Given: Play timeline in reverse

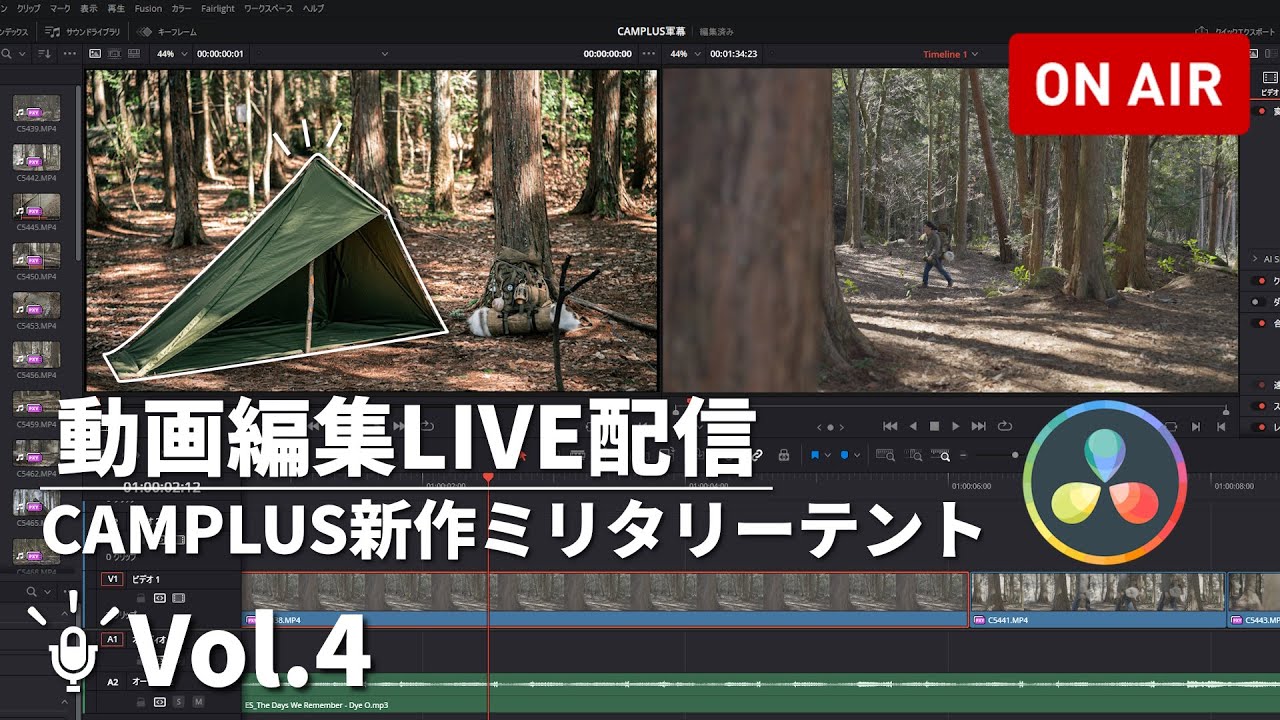Looking at the screenshot, I should tap(914, 426).
